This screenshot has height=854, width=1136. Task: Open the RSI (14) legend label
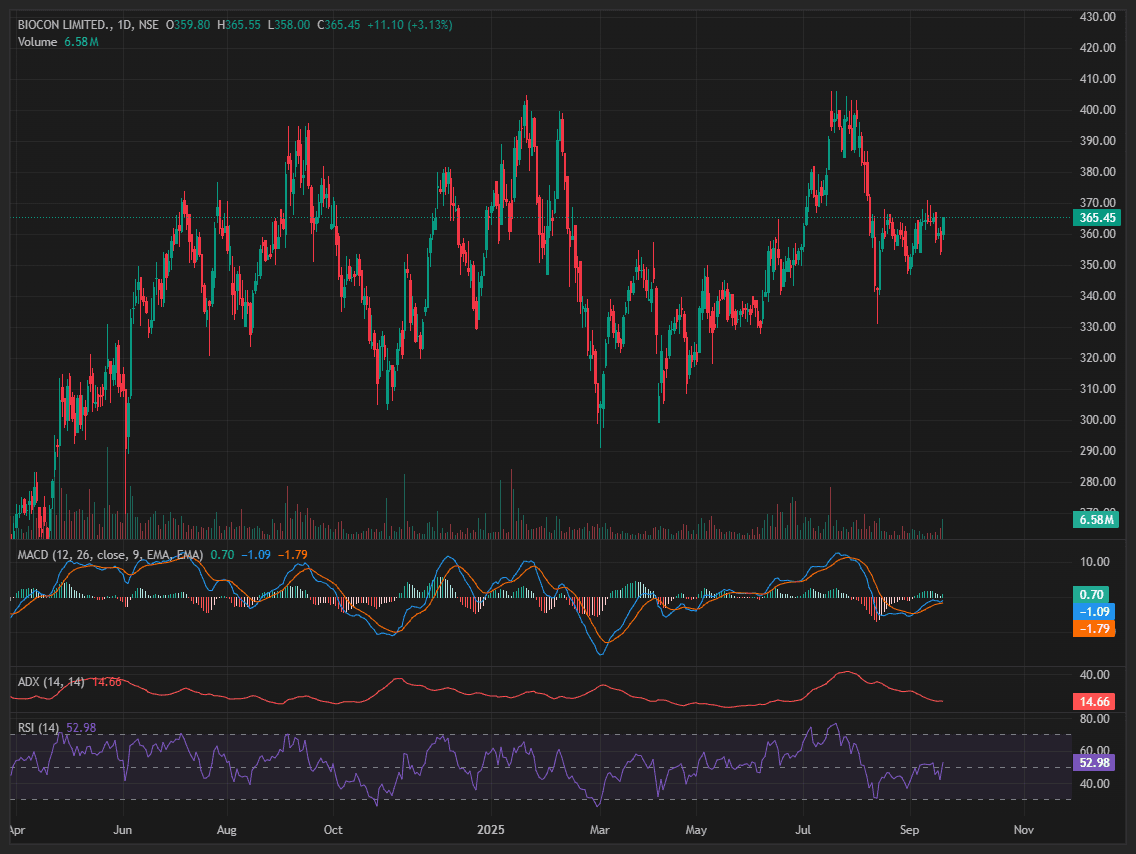click(38, 728)
